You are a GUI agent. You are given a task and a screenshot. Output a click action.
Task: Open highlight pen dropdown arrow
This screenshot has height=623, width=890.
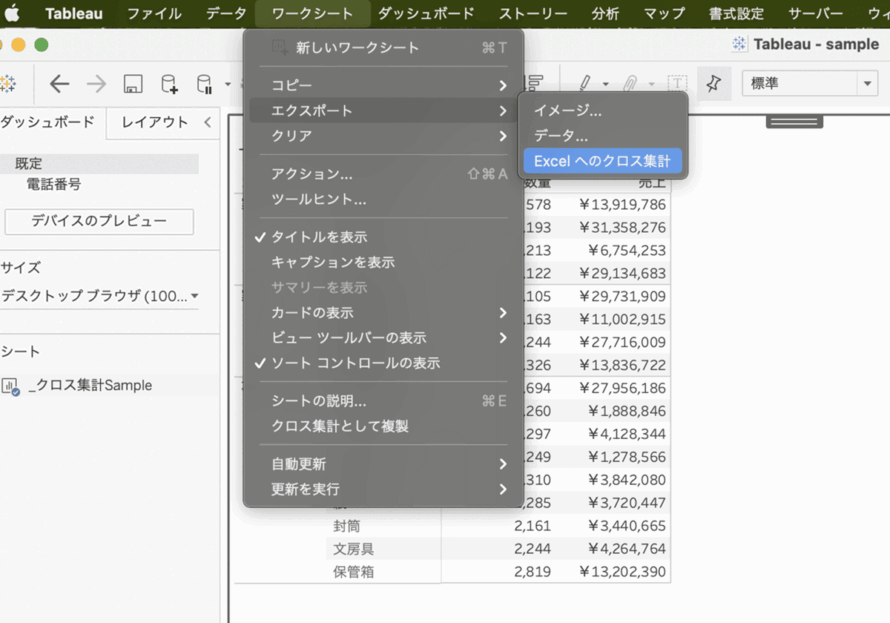[606, 84]
